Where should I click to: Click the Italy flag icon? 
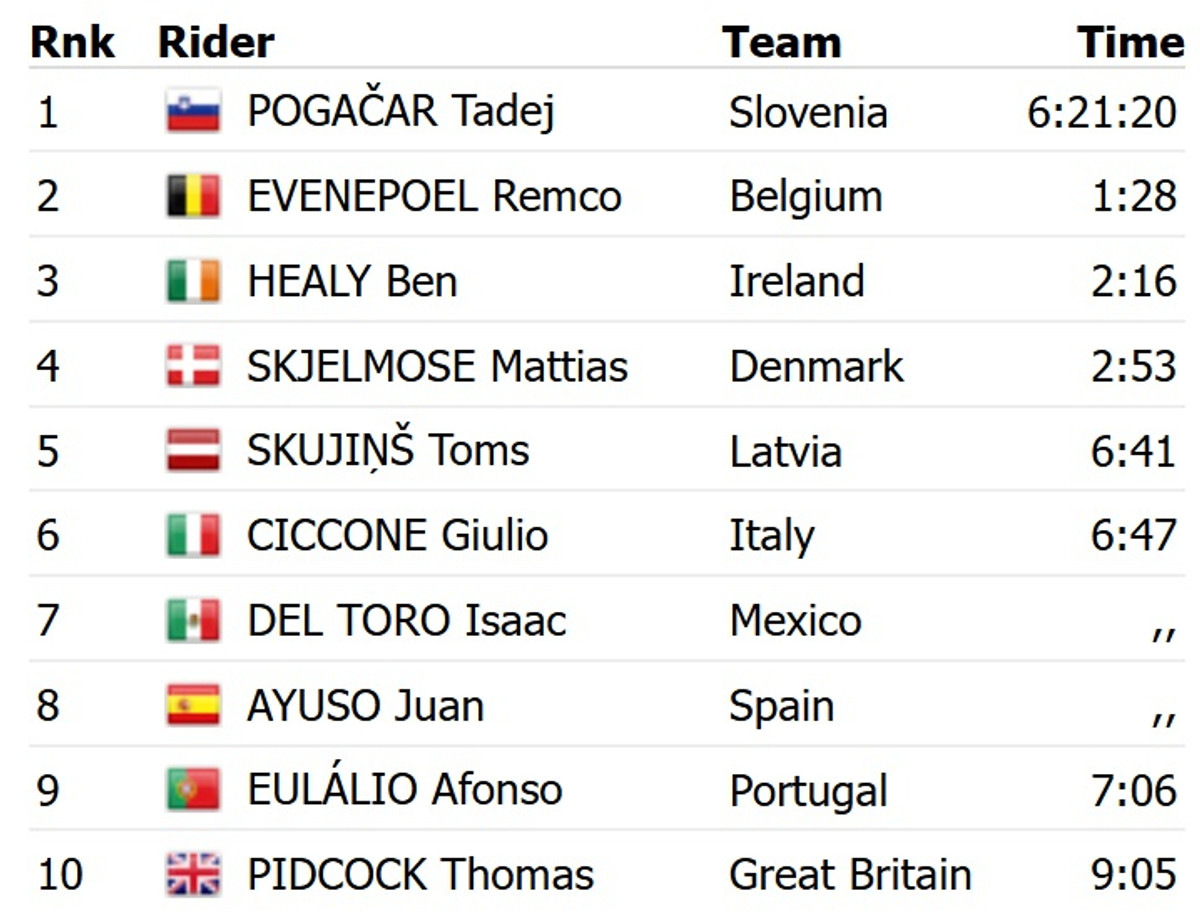click(x=193, y=536)
